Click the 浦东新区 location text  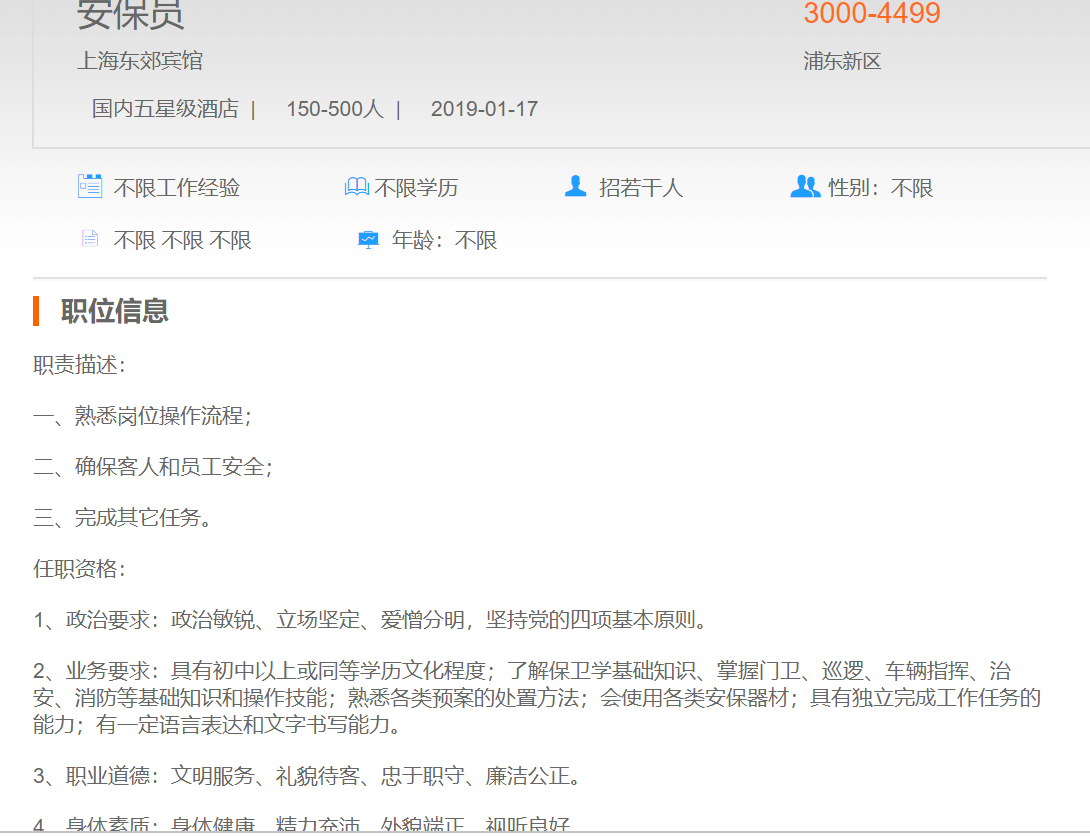pos(842,62)
